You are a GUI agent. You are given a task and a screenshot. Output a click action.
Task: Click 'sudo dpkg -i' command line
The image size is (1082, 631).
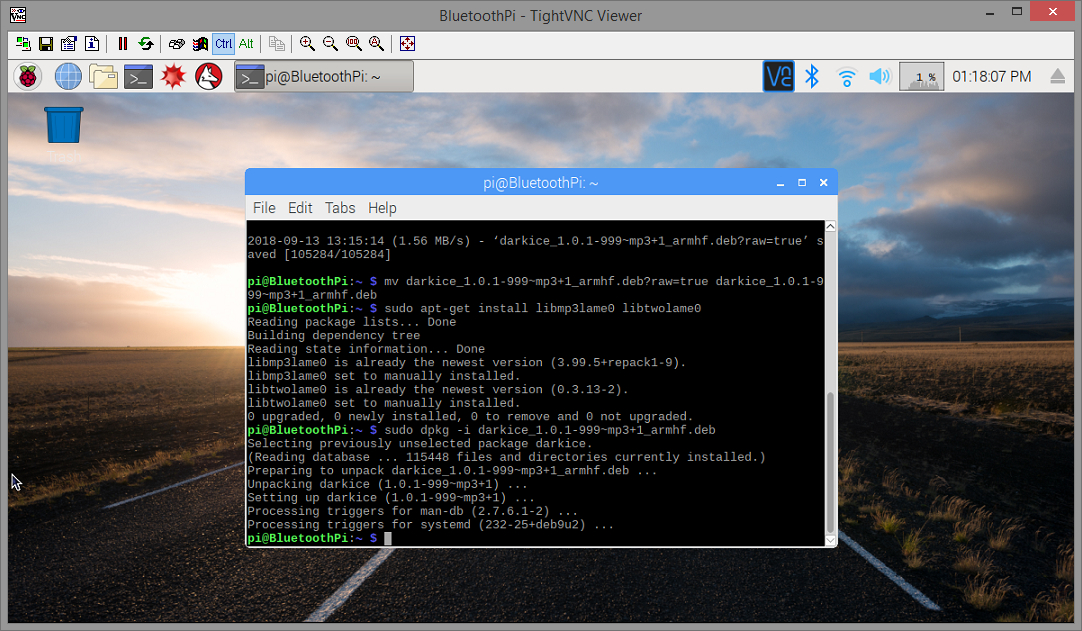point(550,430)
